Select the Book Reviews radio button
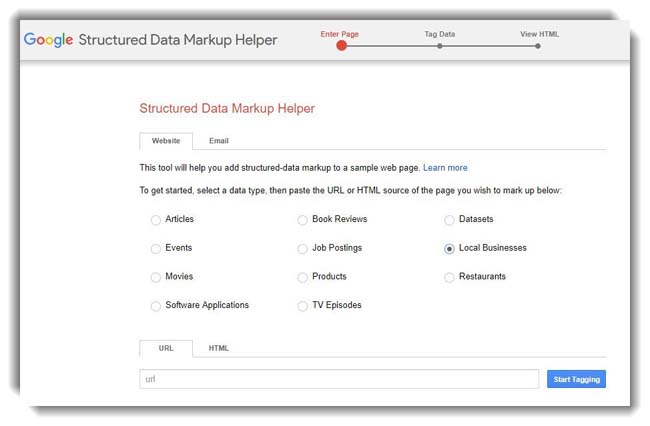The image size is (650, 426). (303, 220)
